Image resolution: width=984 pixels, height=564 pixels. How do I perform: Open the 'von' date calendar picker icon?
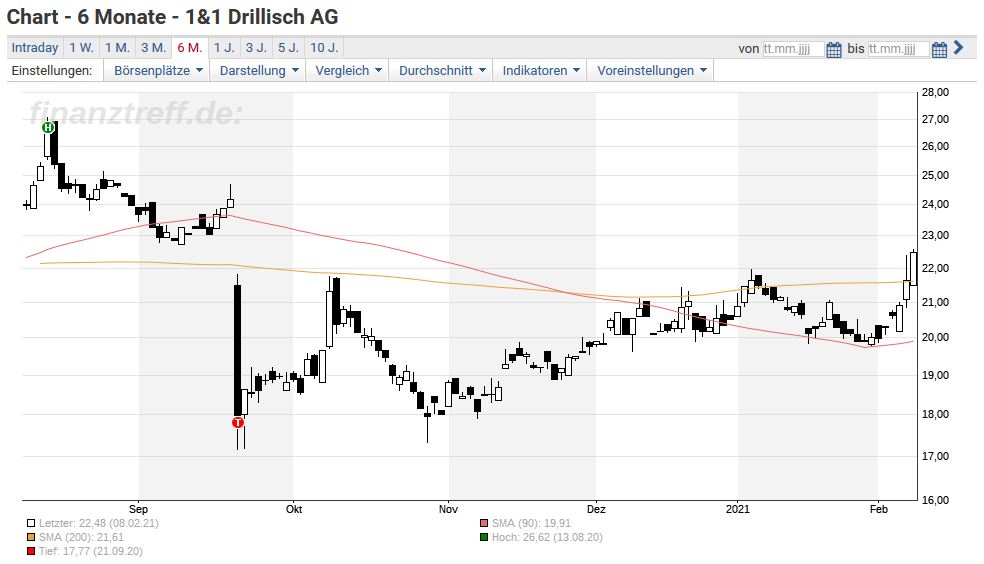point(833,50)
